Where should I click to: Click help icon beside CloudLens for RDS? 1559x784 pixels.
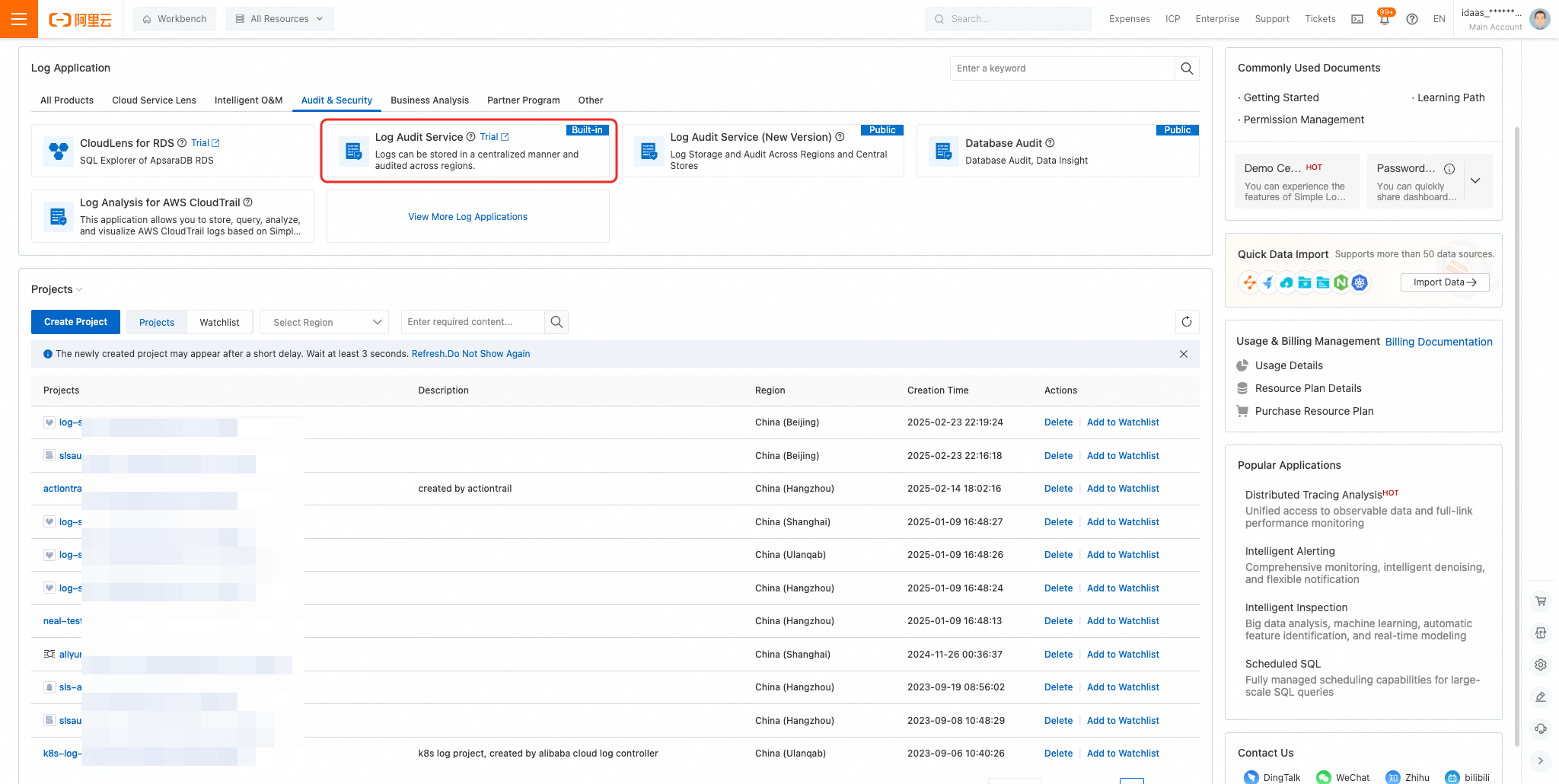pyautogui.click(x=182, y=143)
